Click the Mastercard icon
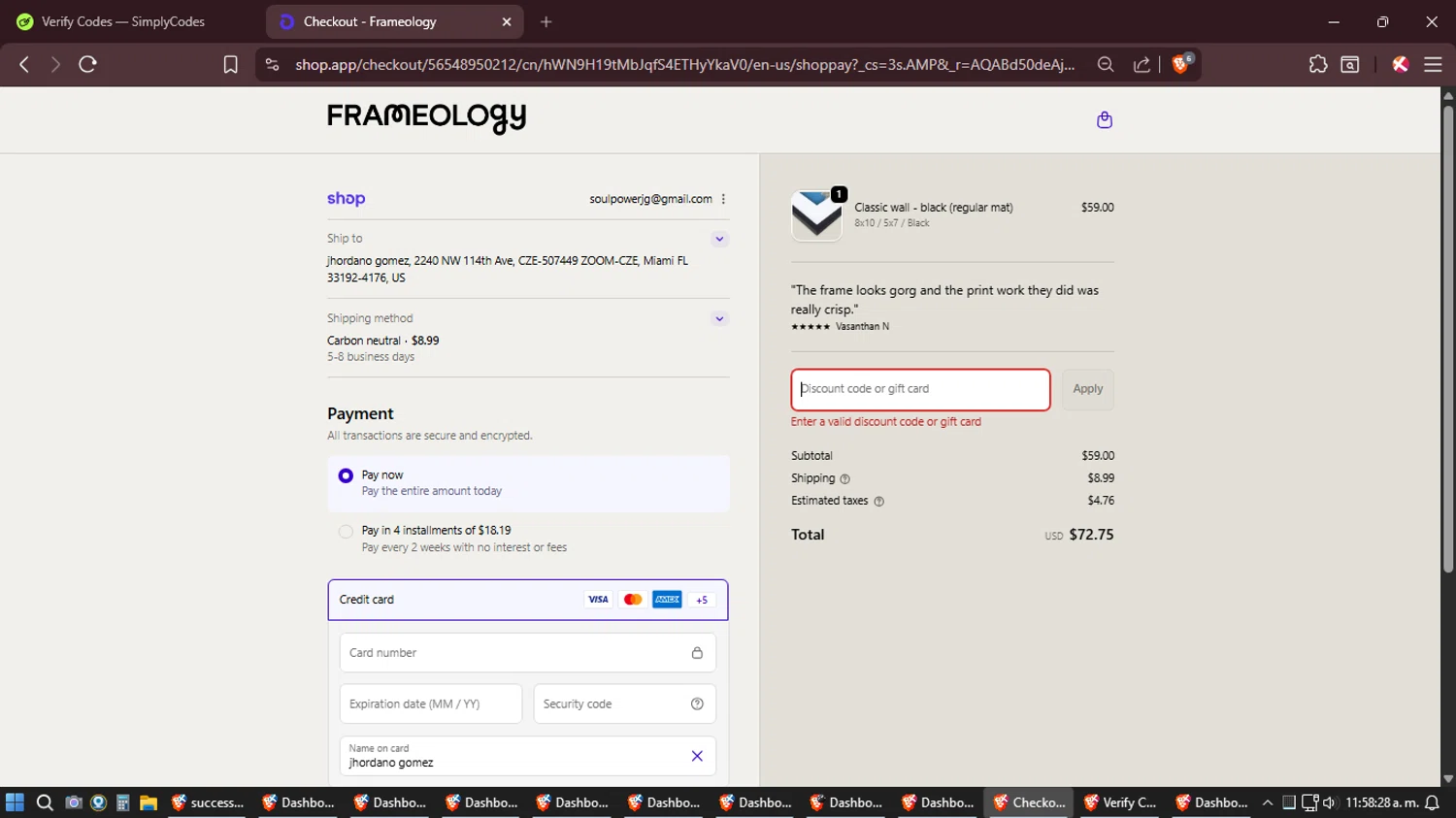 point(633,600)
